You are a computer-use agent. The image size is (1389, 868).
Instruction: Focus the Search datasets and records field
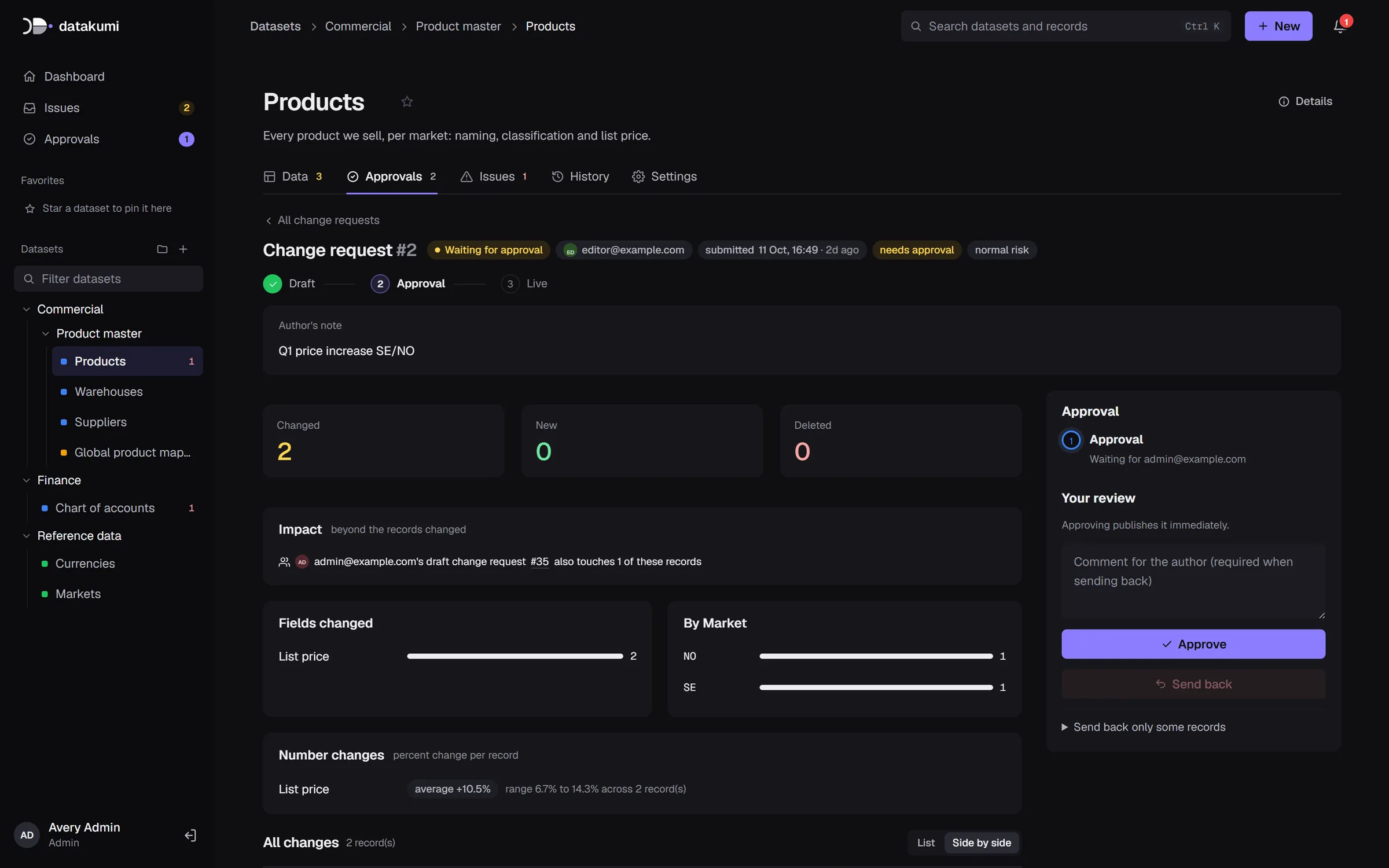tap(1066, 26)
